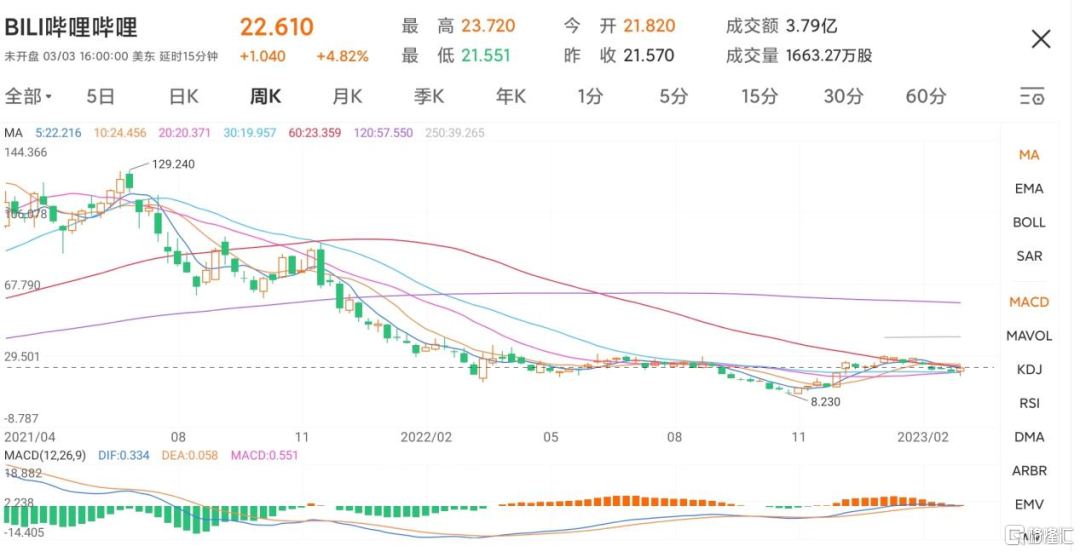
Task: Select the 年K yearly candlestick tab
Action: (511, 96)
